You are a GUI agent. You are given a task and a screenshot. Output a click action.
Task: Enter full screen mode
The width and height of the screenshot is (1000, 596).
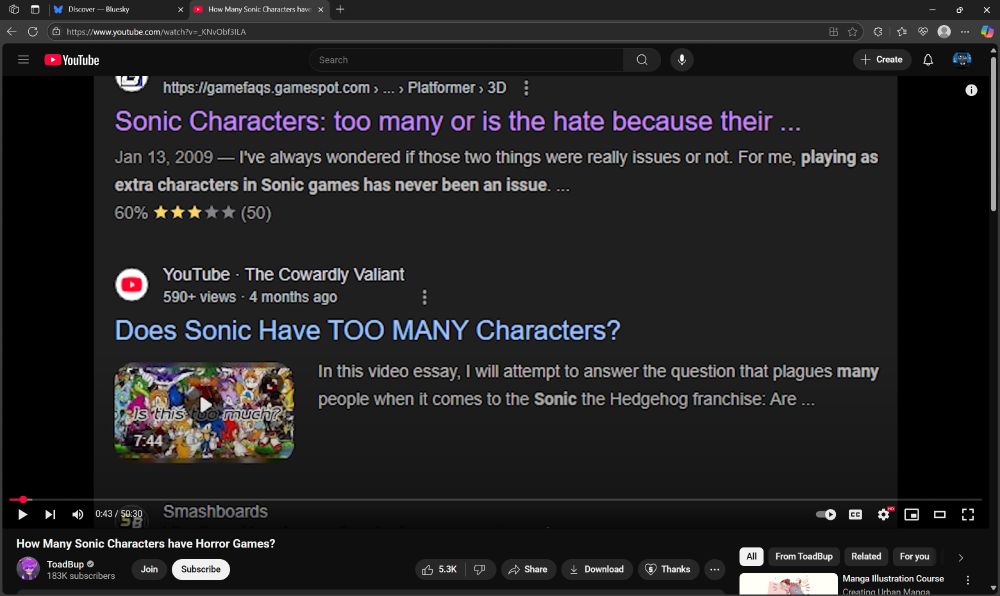click(967, 514)
